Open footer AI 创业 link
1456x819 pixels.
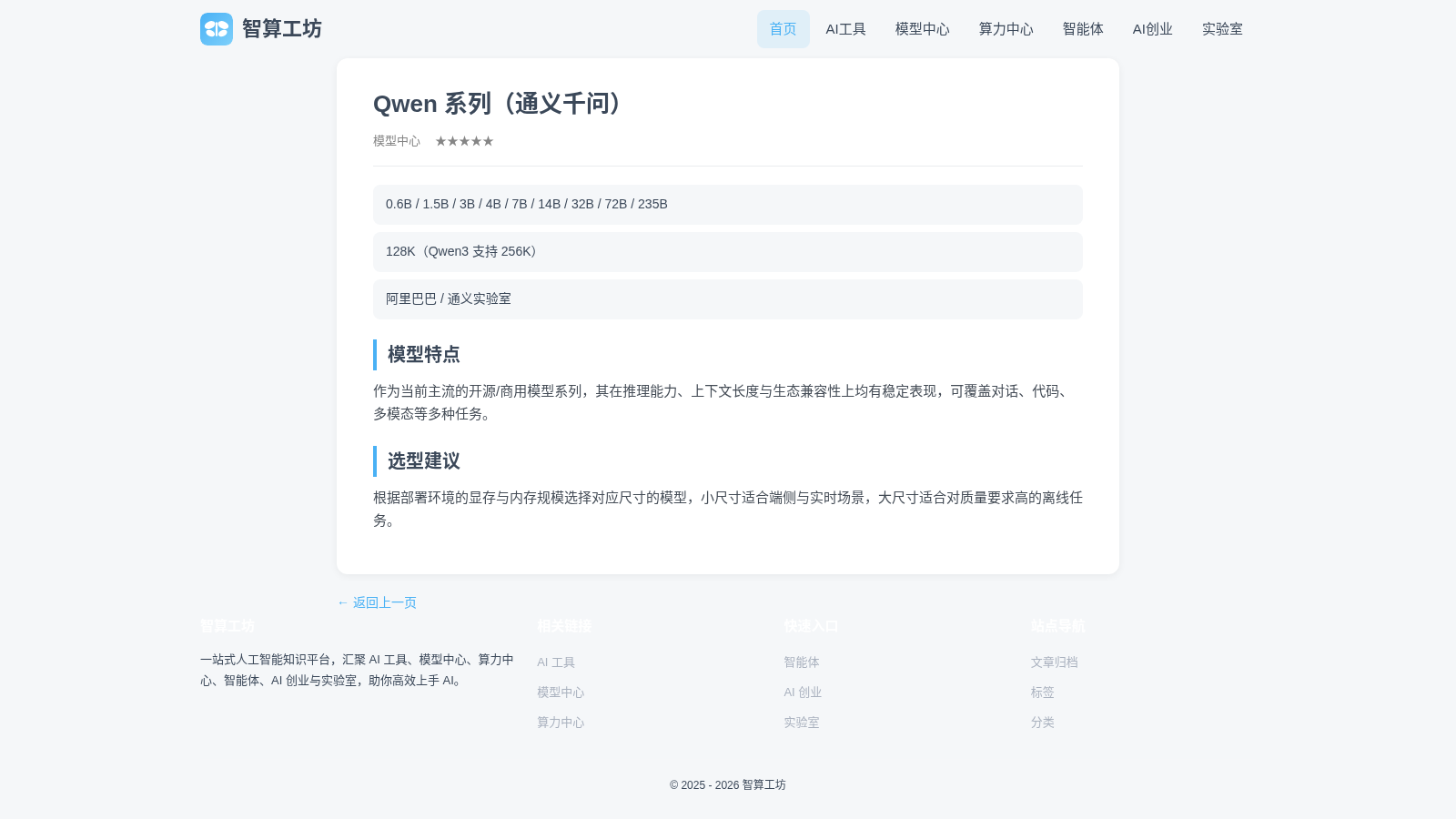tap(803, 693)
